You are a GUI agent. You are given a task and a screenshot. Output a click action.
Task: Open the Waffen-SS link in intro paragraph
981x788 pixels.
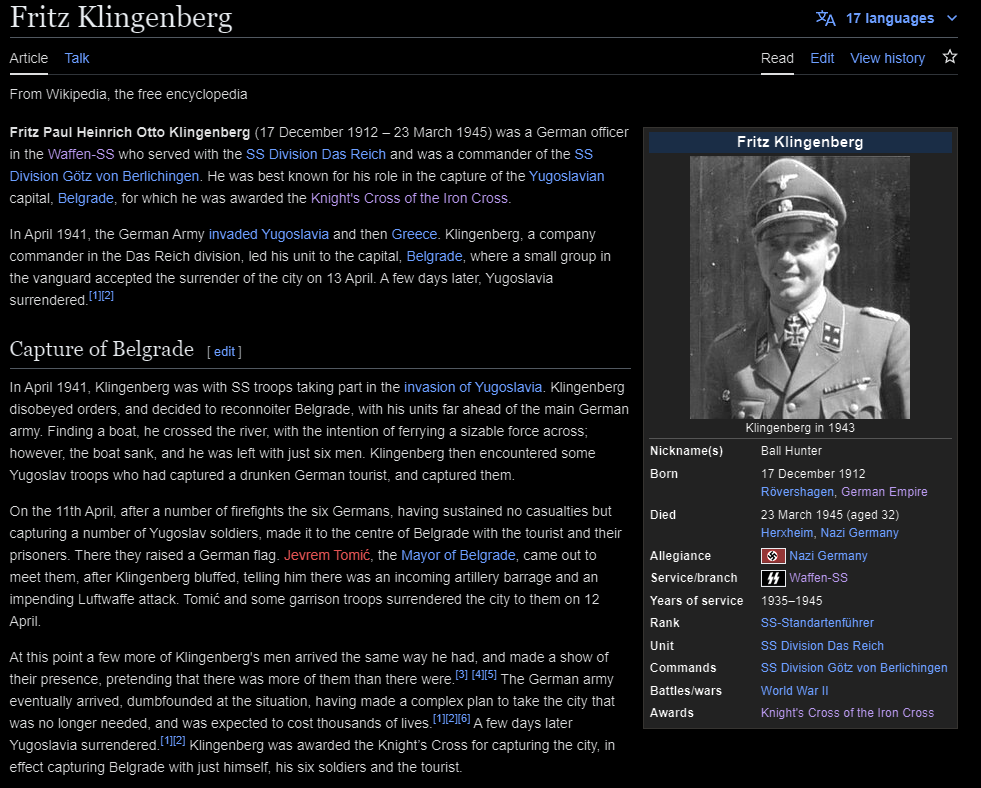[81, 154]
